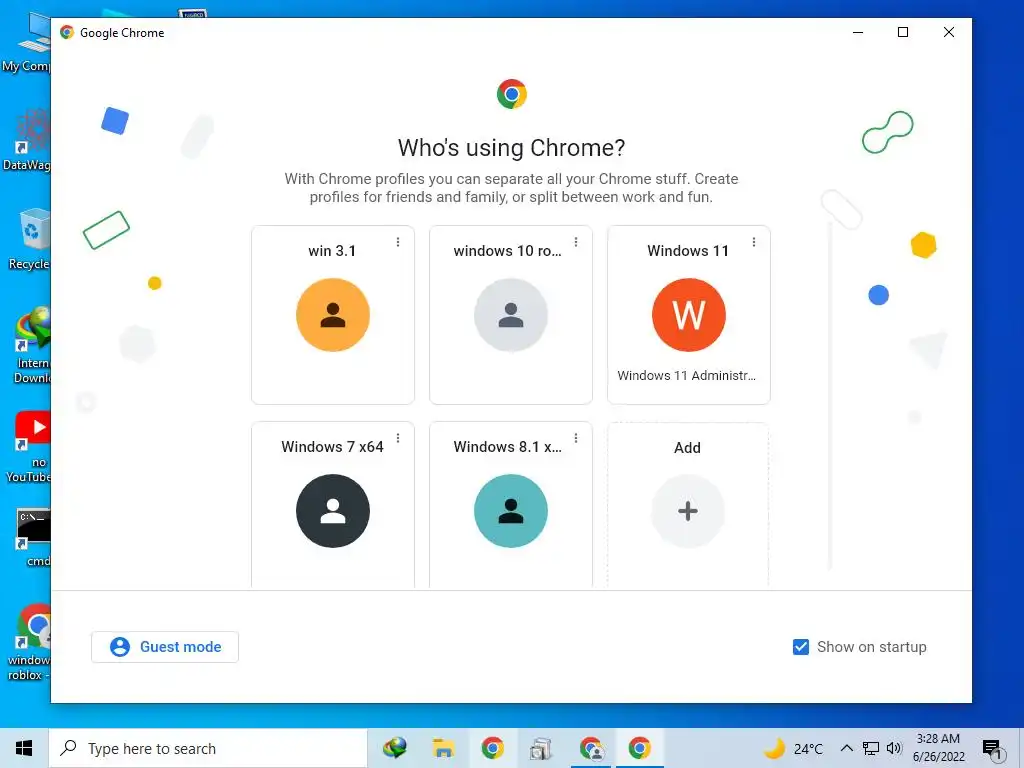Show hidden system tray icons
This screenshot has width=1024, height=768.
846,748
